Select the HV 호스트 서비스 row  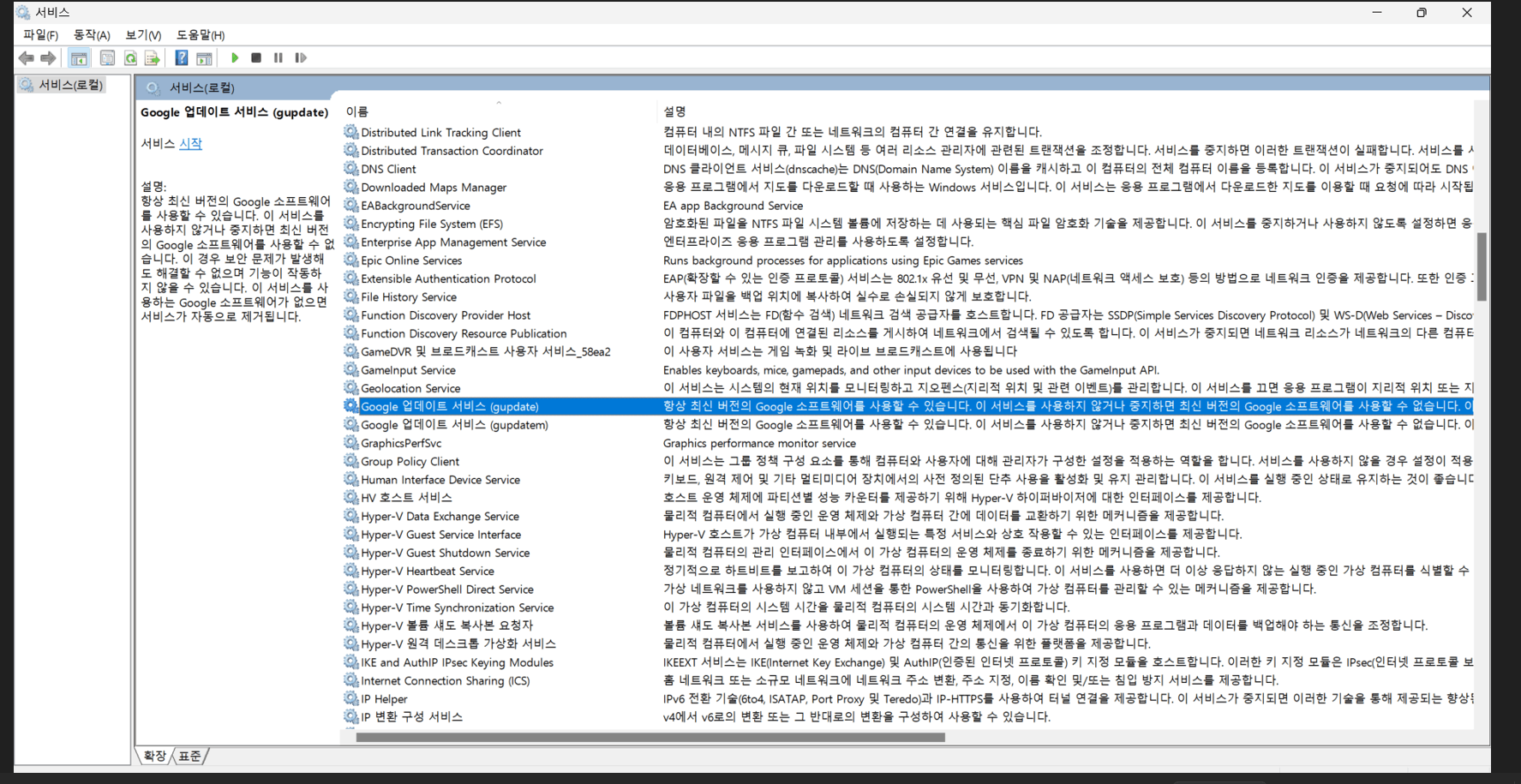coord(907,498)
